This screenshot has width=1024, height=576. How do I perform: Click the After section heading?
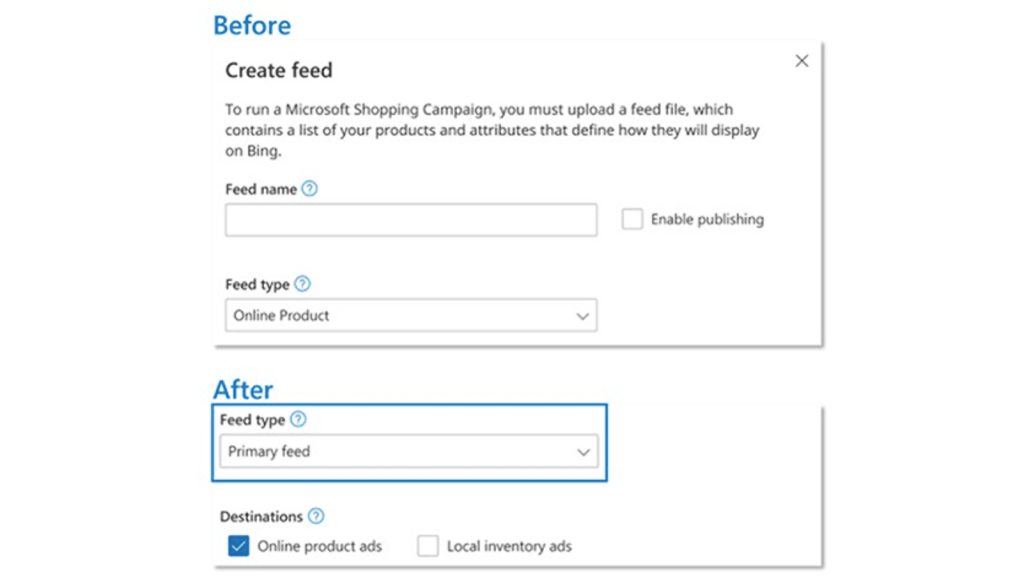coord(242,390)
